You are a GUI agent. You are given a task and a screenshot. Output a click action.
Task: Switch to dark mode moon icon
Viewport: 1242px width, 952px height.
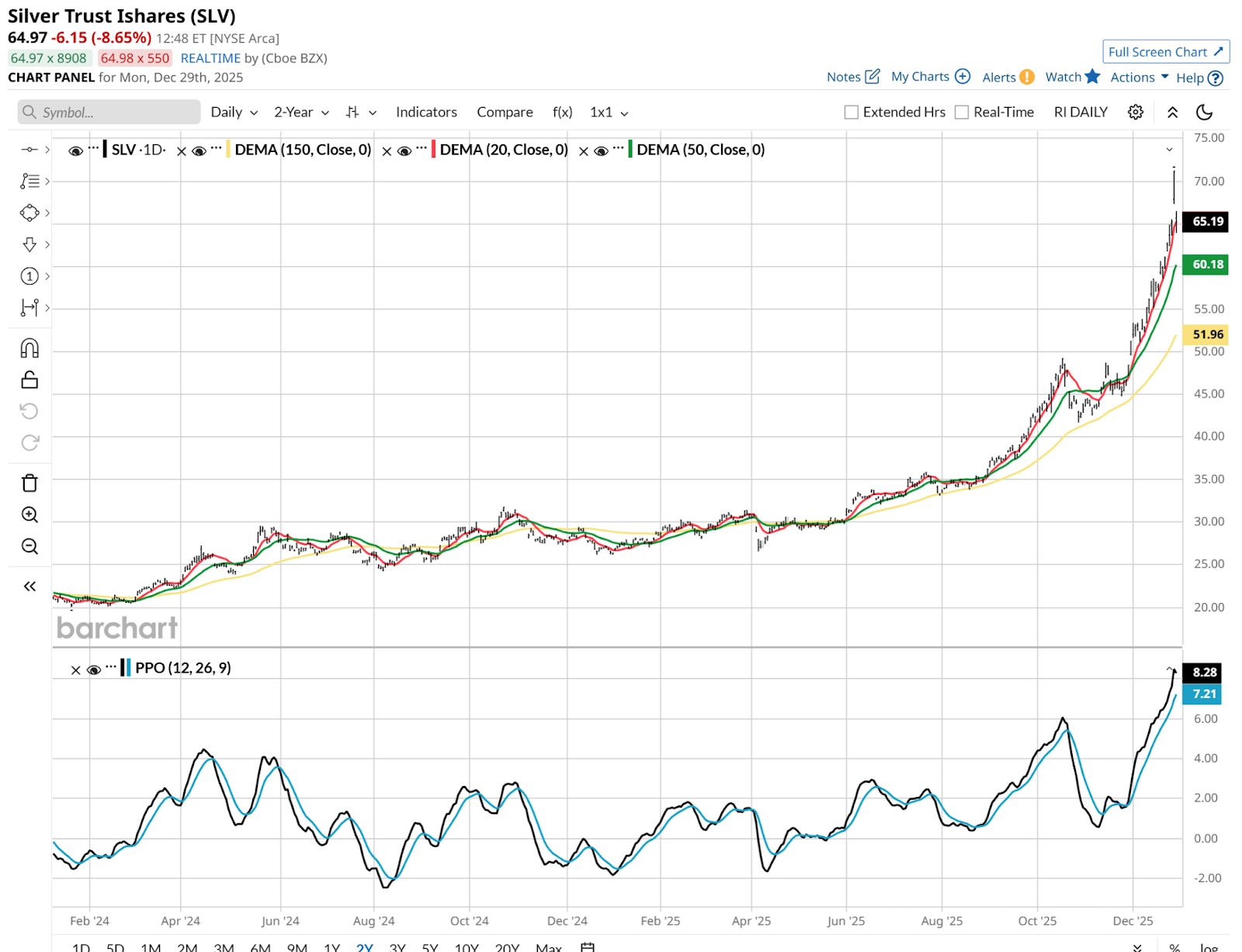coord(1204,113)
